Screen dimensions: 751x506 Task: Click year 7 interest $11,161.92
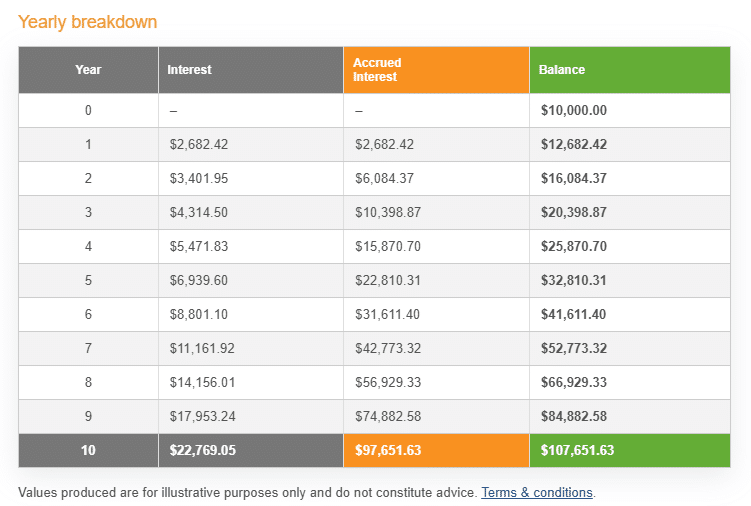202,348
